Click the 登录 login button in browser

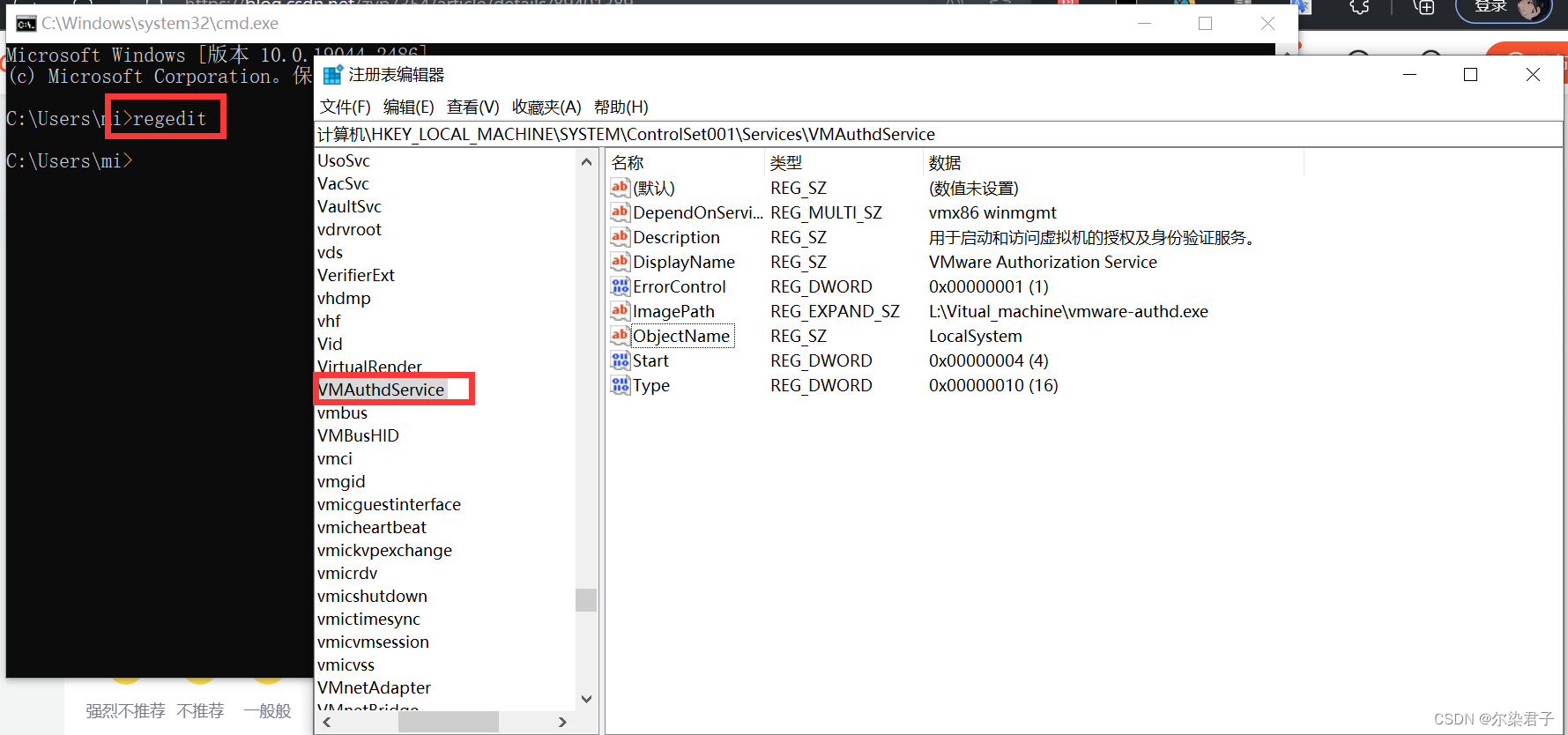[1504, 8]
